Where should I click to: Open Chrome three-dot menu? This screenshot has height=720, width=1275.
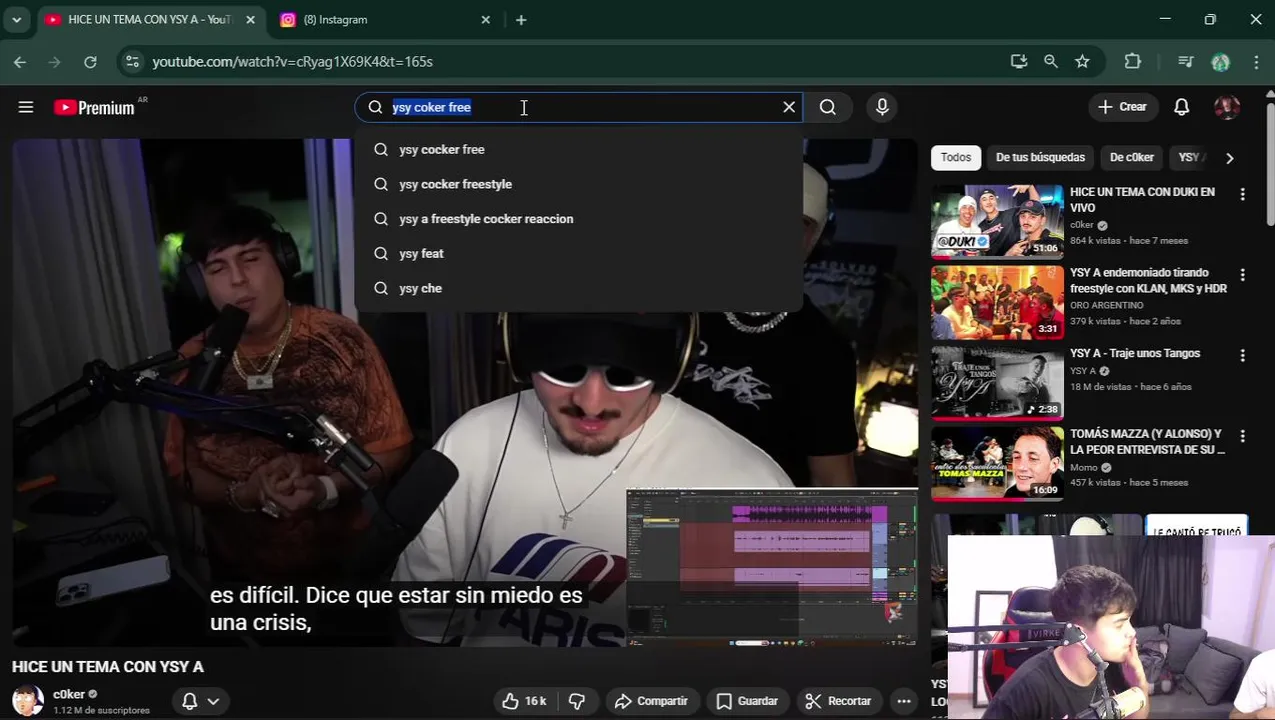pos(1257,62)
